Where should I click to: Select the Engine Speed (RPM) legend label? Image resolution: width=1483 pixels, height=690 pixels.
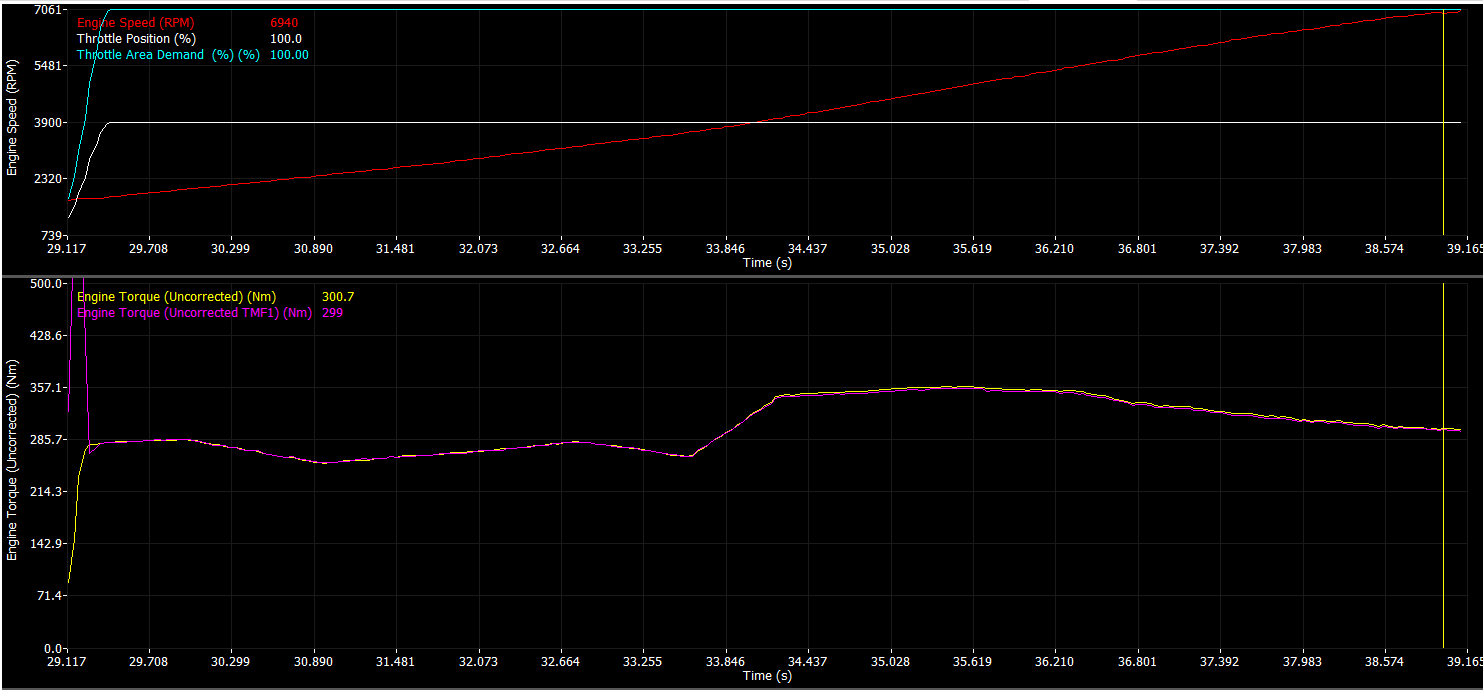click(135, 22)
